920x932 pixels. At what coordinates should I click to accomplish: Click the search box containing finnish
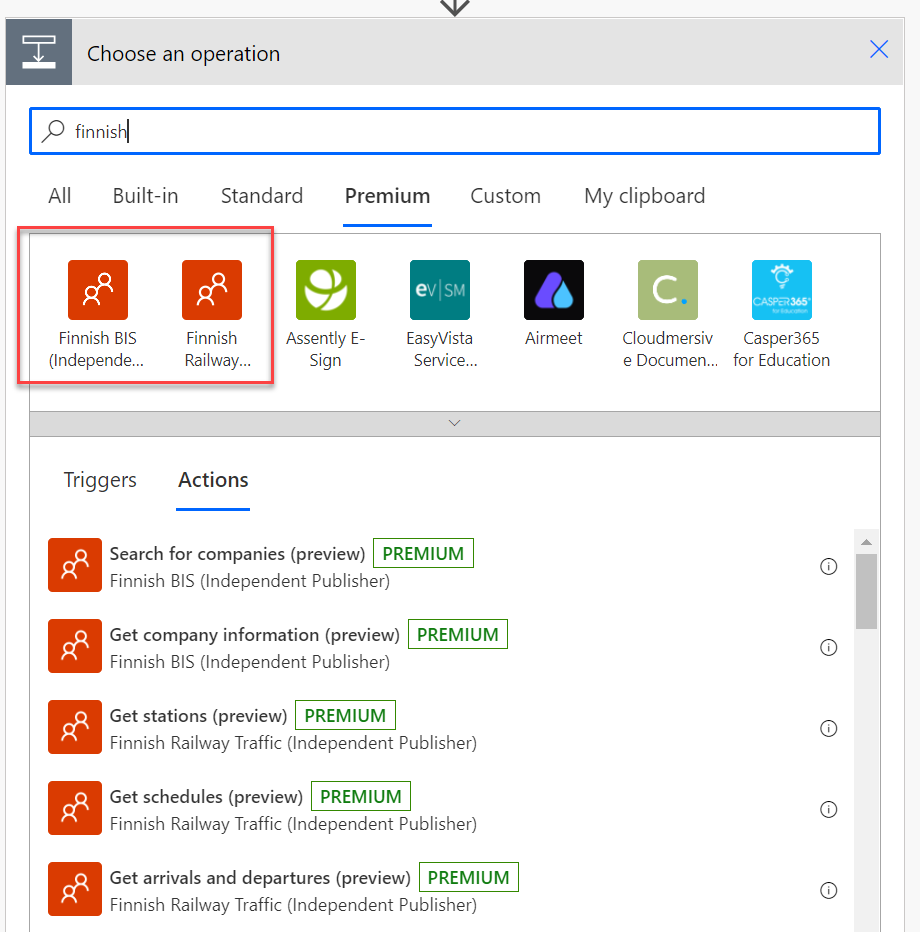(x=455, y=131)
